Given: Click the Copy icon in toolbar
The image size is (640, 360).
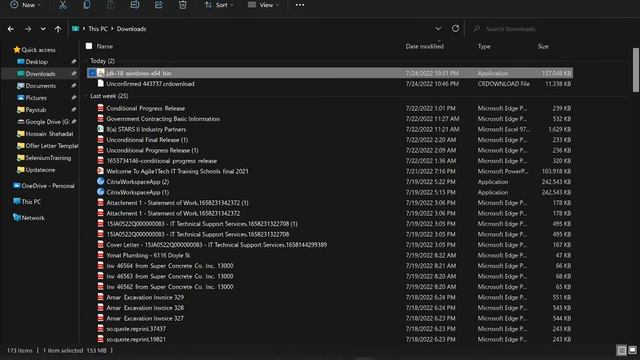Looking at the screenshot, I should 87,5.
